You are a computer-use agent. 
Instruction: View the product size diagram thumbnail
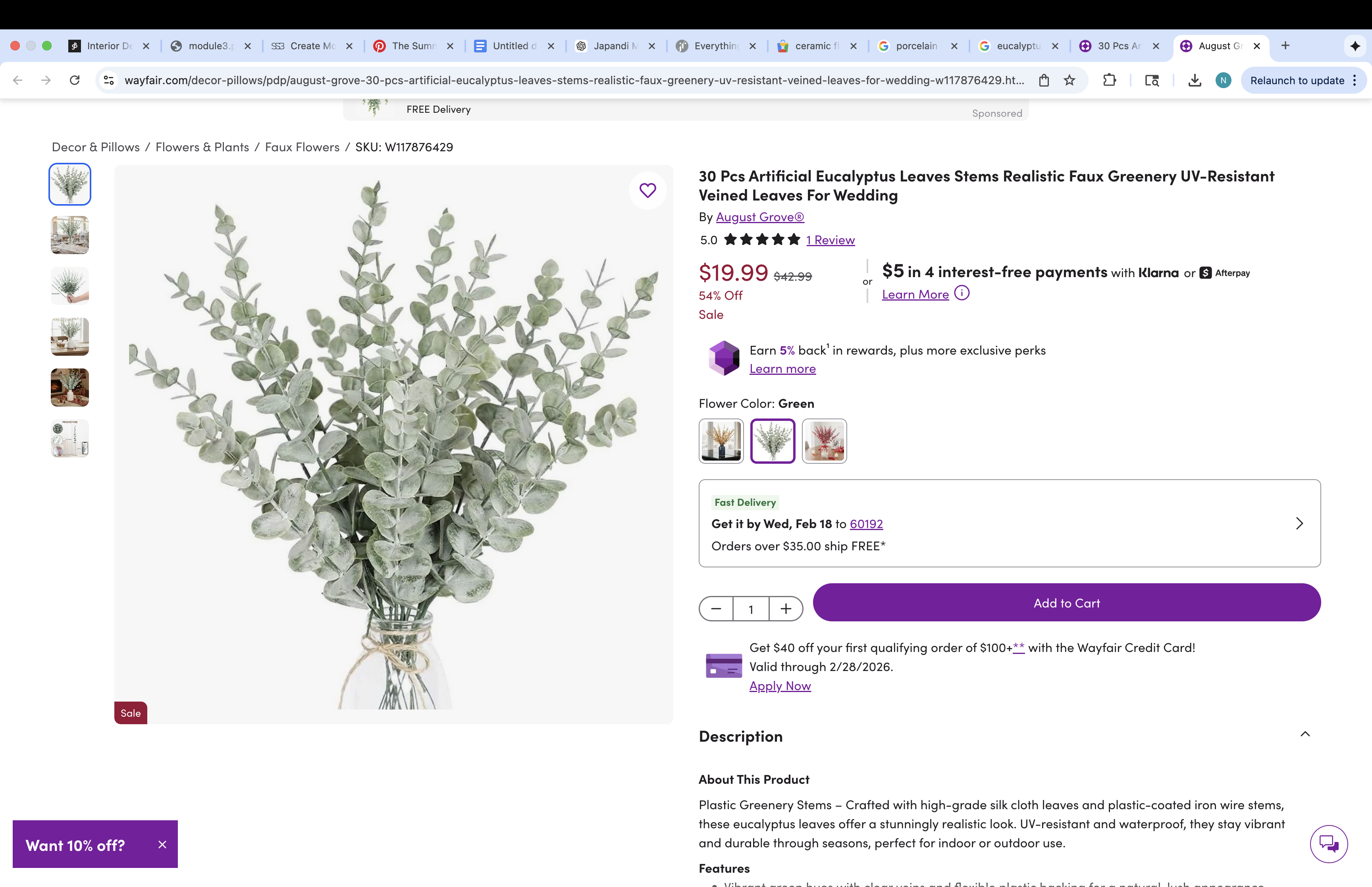pos(69,438)
